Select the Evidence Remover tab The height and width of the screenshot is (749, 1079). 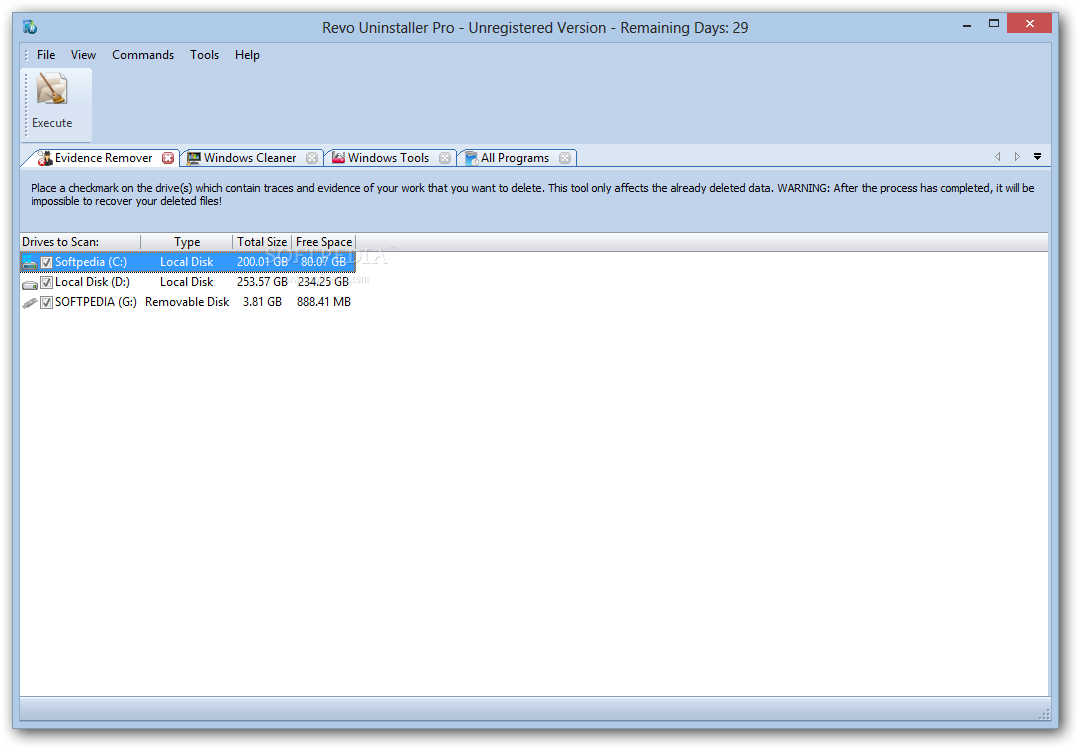[x=103, y=158]
